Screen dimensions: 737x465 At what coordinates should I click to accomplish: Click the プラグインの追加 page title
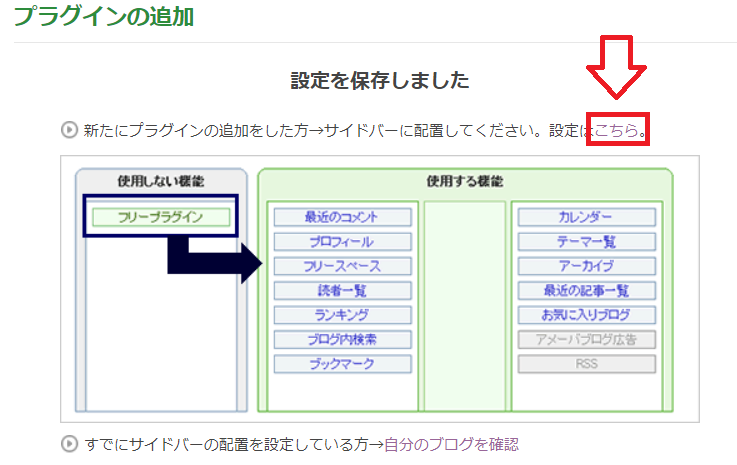104,16
